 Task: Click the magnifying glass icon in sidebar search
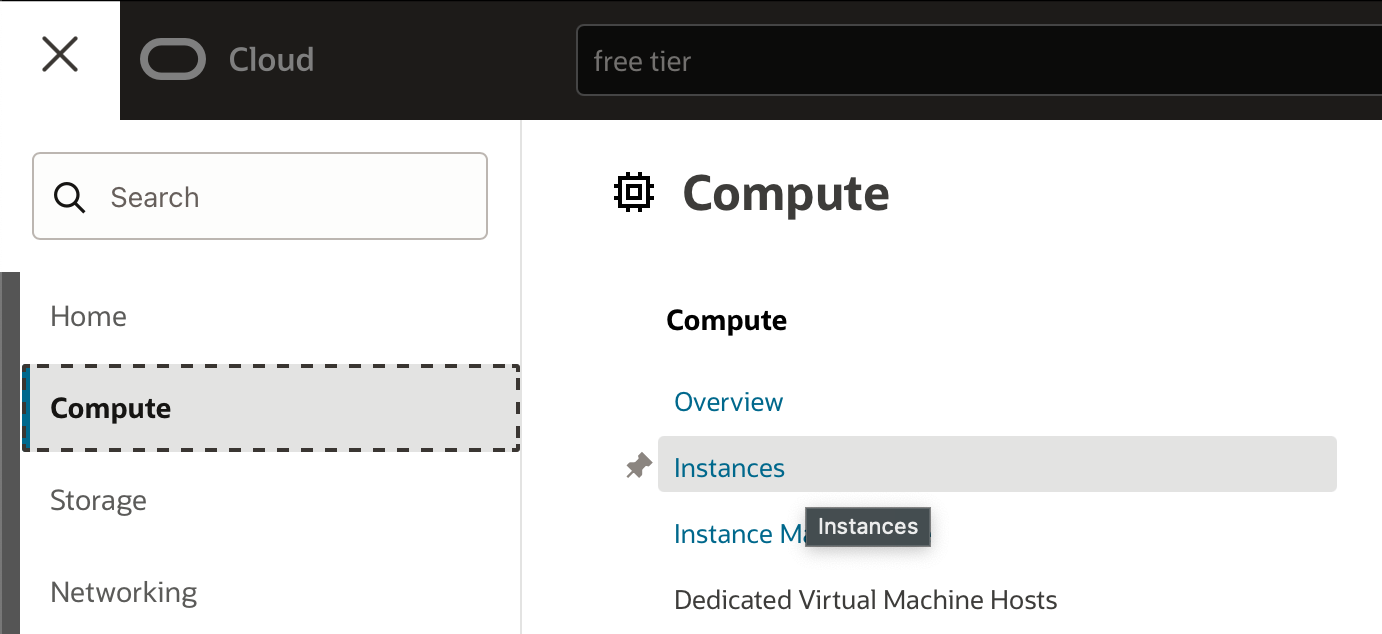pos(69,196)
